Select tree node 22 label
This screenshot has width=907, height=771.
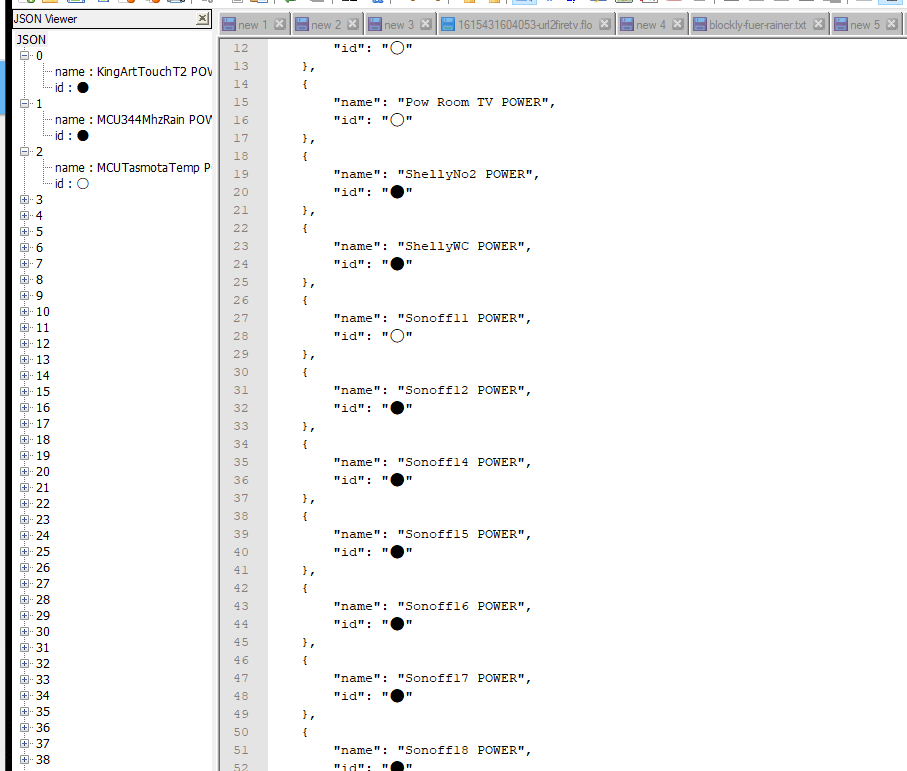(x=43, y=504)
